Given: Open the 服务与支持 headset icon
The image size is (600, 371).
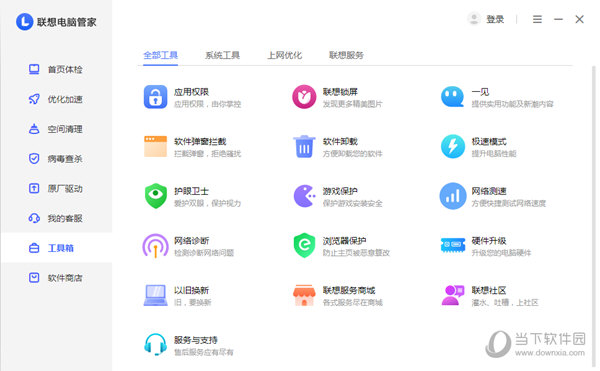Looking at the screenshot, I should point(155,344).
